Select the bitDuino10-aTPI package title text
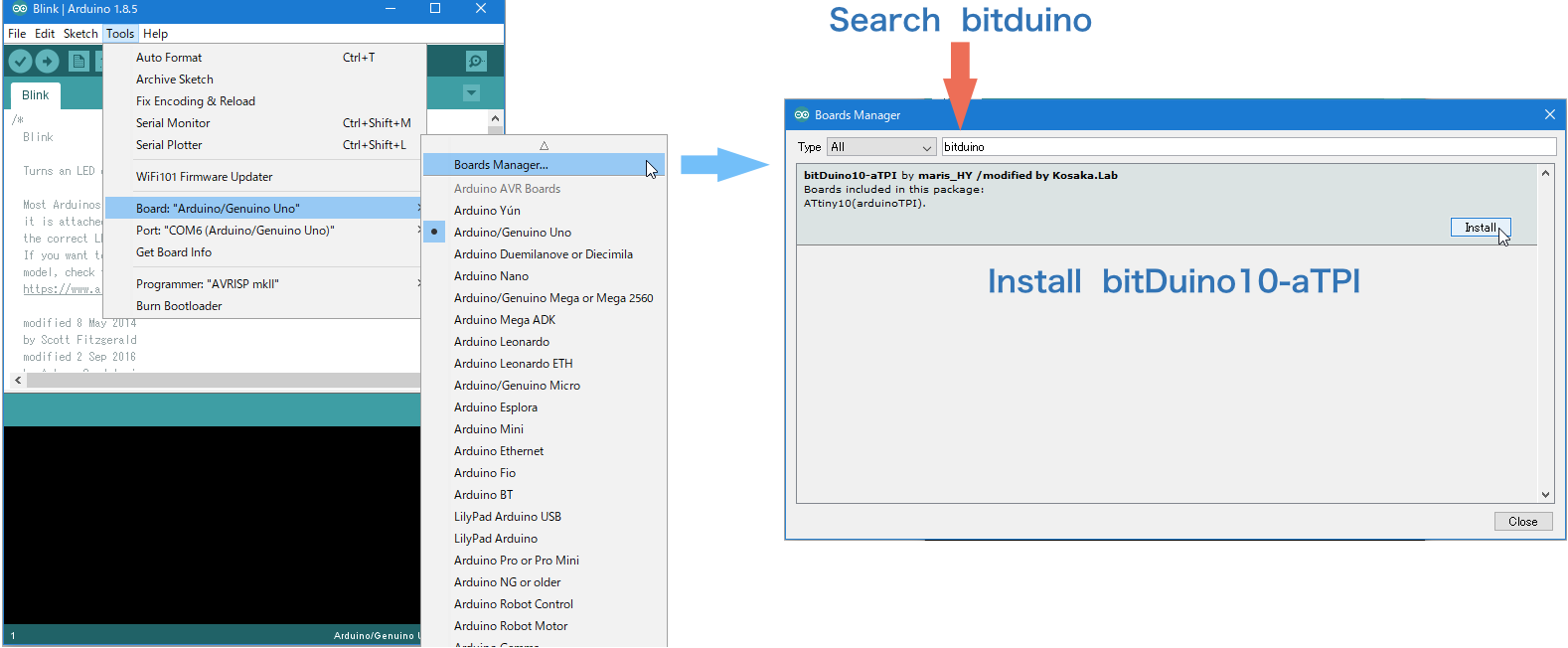Viewport: 1568px width, 648px height. 851,176
